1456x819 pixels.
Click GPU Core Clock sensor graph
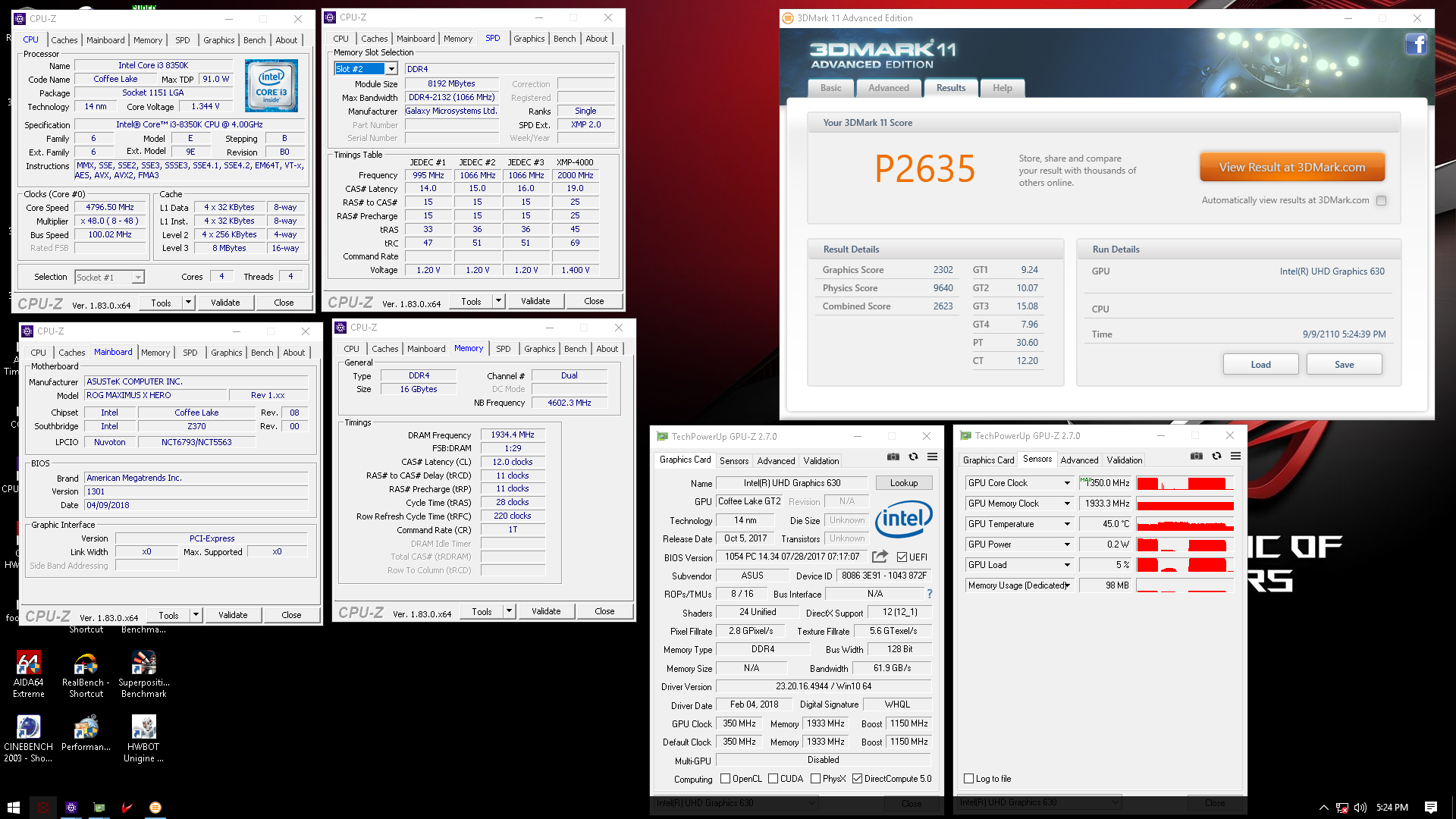pos(1185,483)
